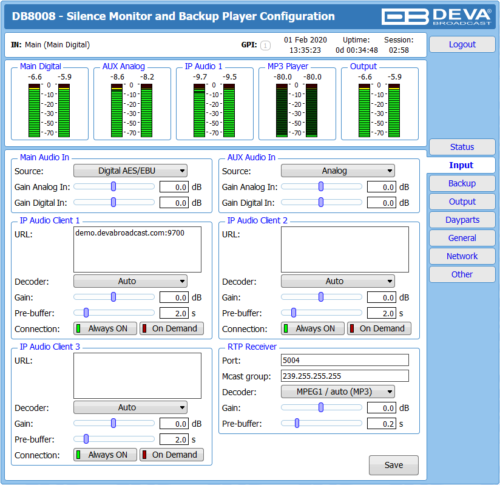Open the Other tab
The image size is (500, 485).
click(462, 274)
